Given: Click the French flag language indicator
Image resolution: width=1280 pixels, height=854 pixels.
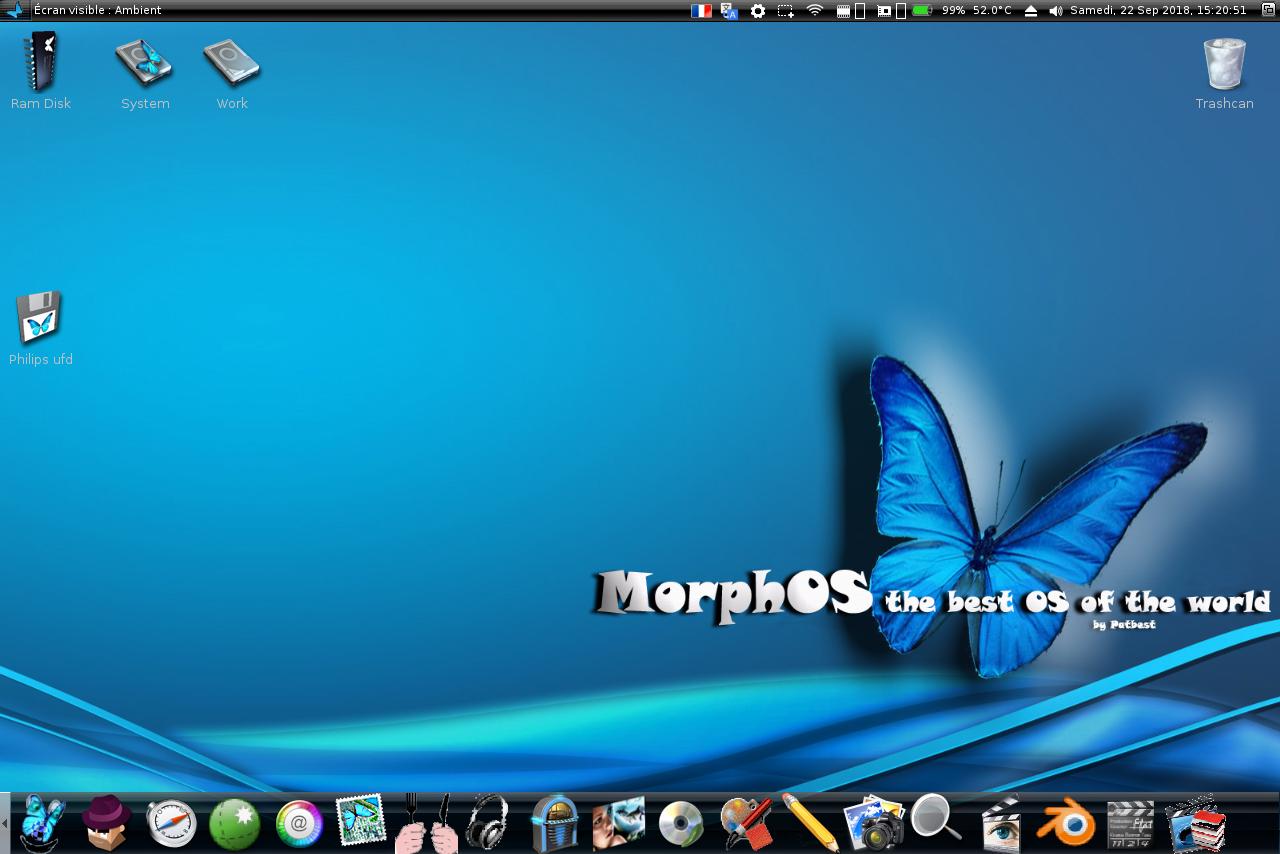Looking at the screenshot, I should pyautogui.click(x=701, y=10).
